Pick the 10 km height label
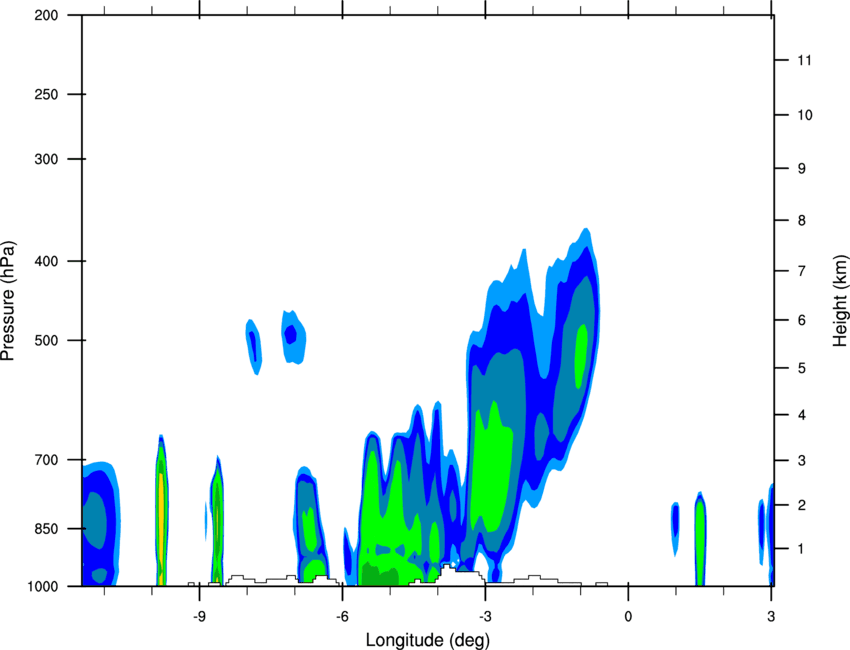The image size is (850, 650). pos(804,115)
